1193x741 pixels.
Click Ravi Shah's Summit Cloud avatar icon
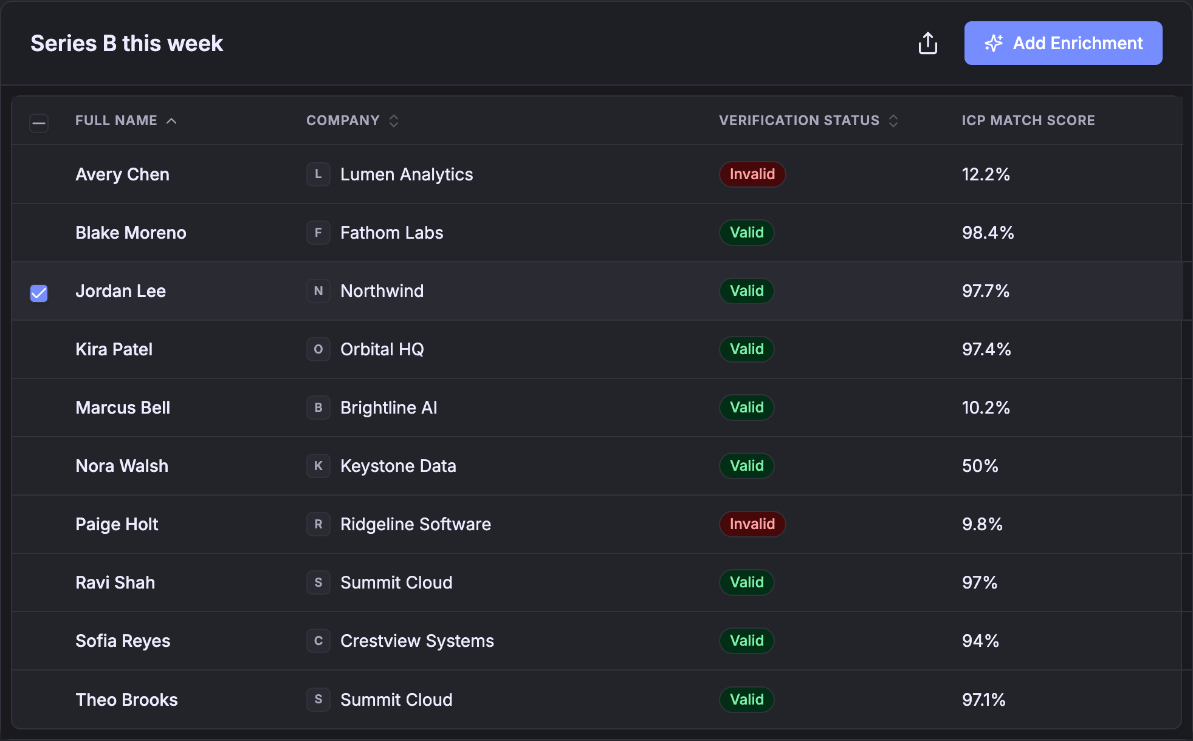coord(318,583)
